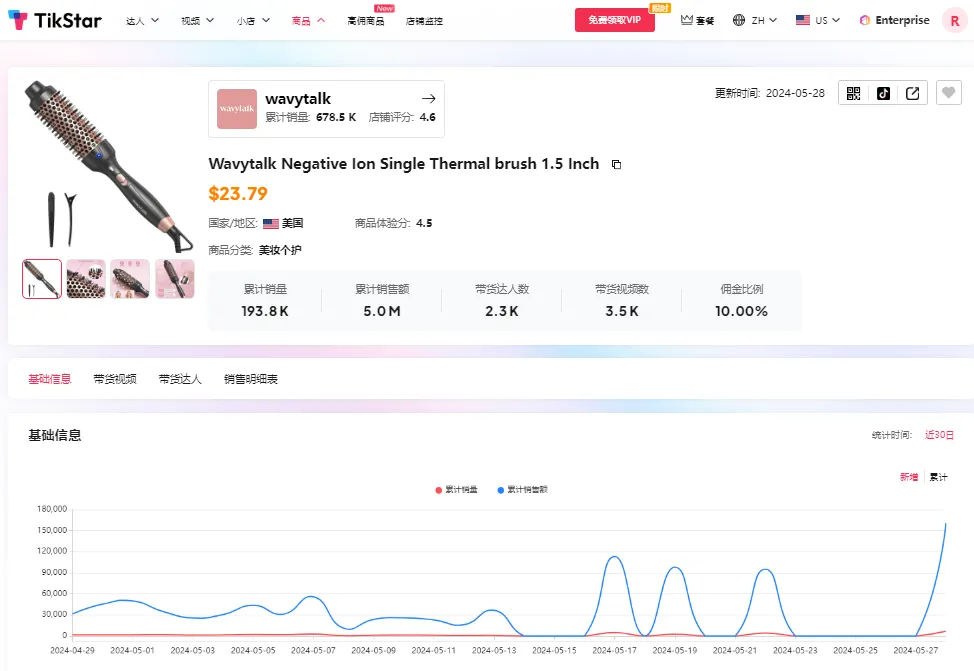Switch to 带货视频 tab
Viewport: 974px width, 671px height.
[115, 379]
